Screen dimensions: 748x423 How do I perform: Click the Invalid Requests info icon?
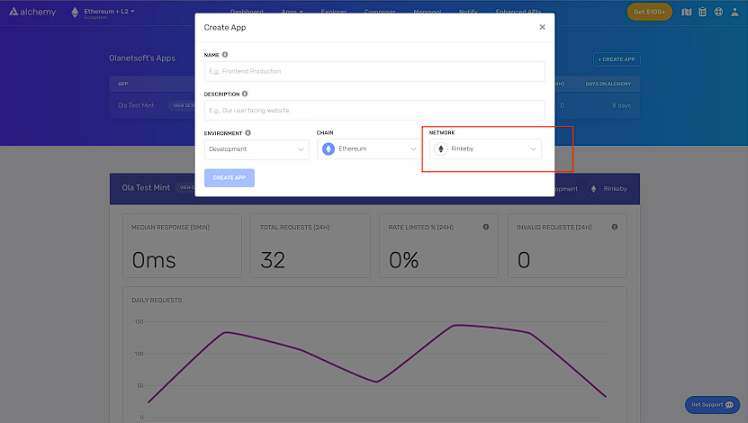click(613, 227)
